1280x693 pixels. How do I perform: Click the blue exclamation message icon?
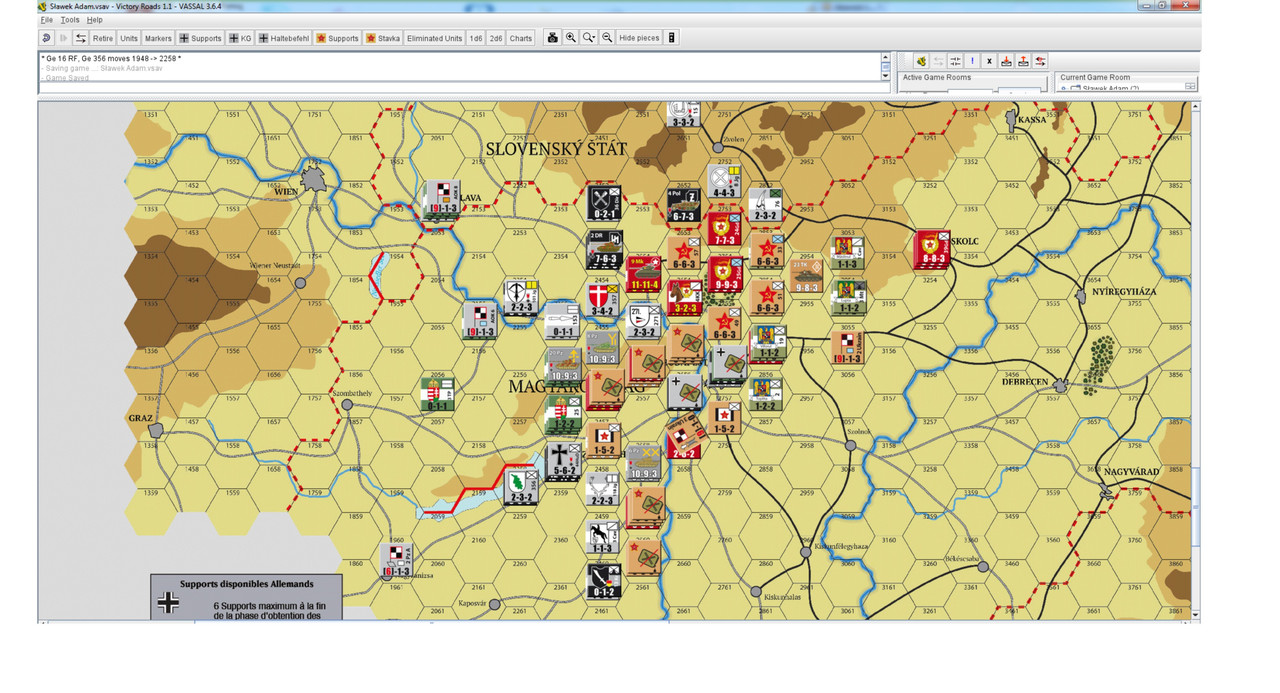[972, 61]
